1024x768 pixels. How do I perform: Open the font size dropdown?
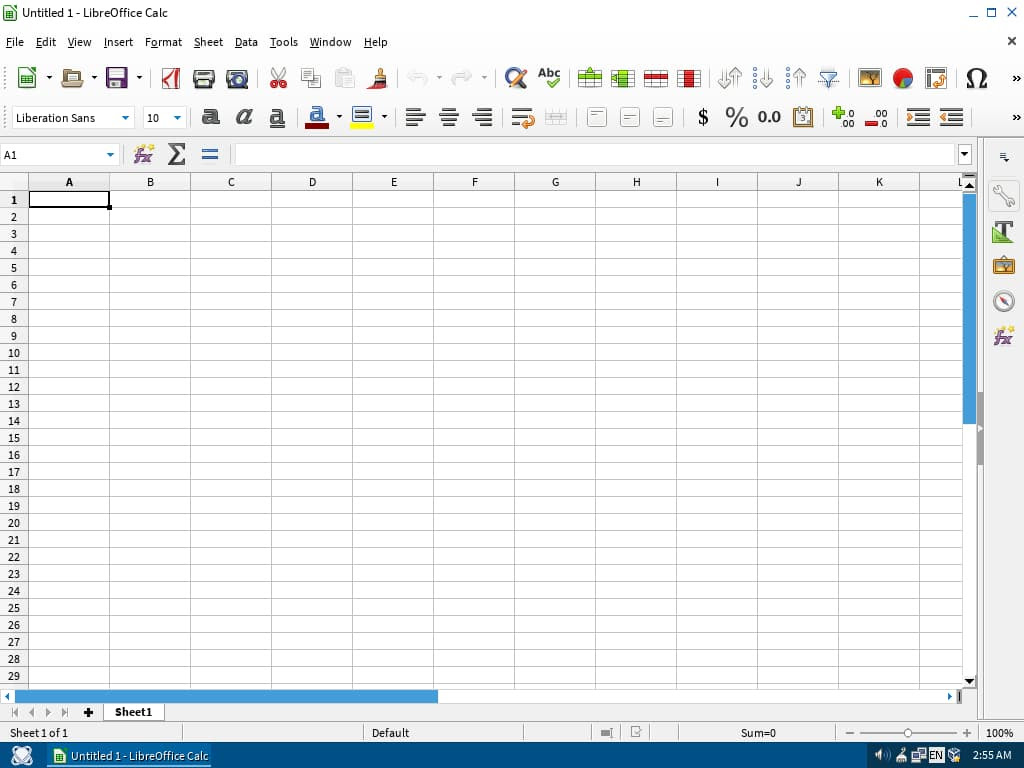click(176, 117)
